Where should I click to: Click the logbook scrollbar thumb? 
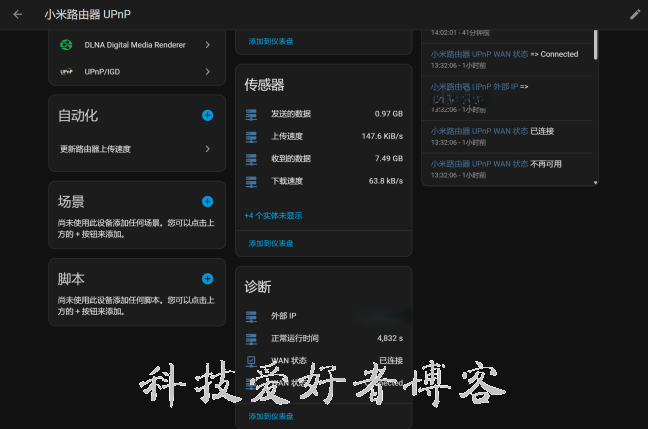[x=596, y=45]
